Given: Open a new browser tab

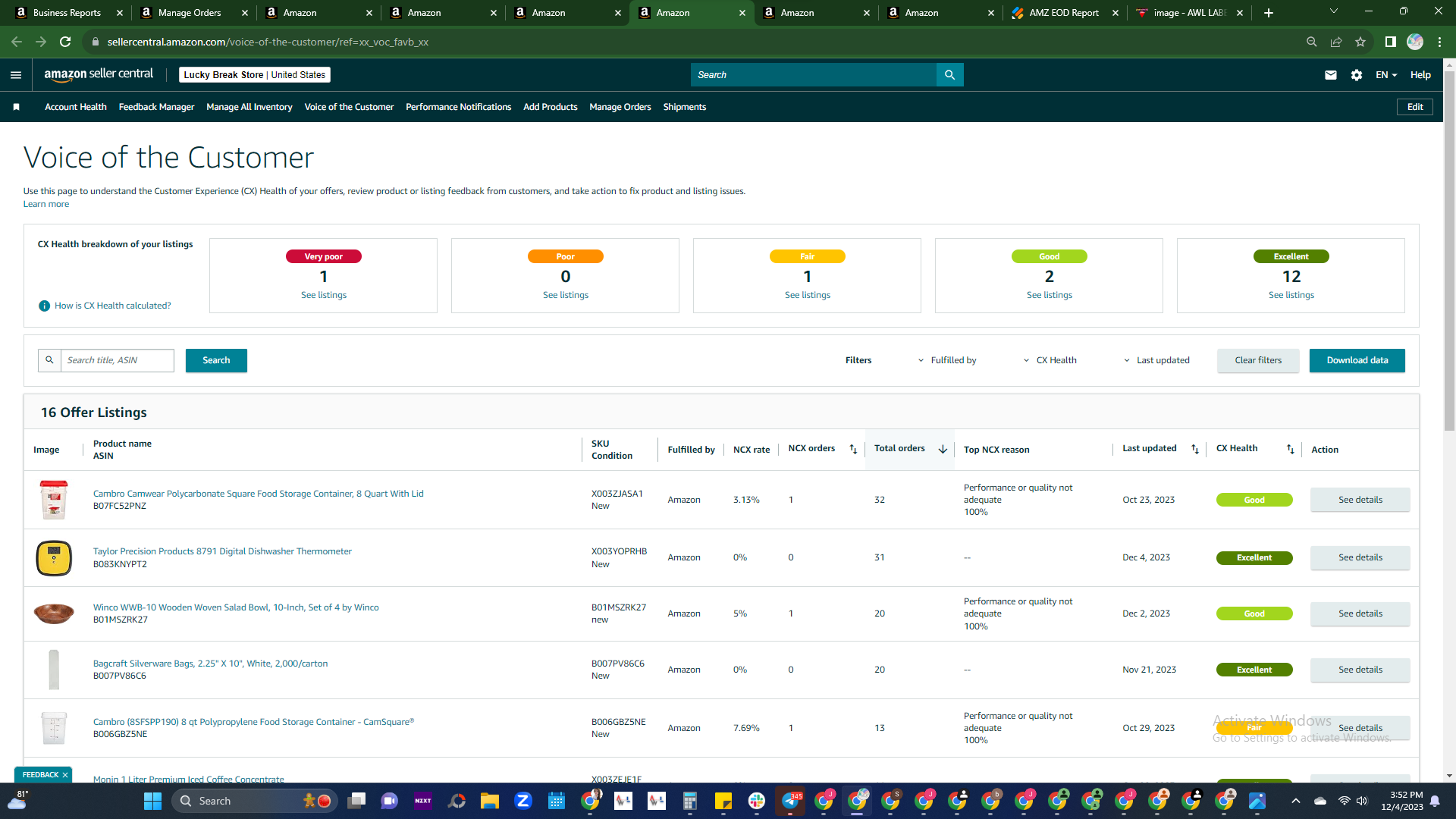Looking at the screenshot, I should (1269, 13).
